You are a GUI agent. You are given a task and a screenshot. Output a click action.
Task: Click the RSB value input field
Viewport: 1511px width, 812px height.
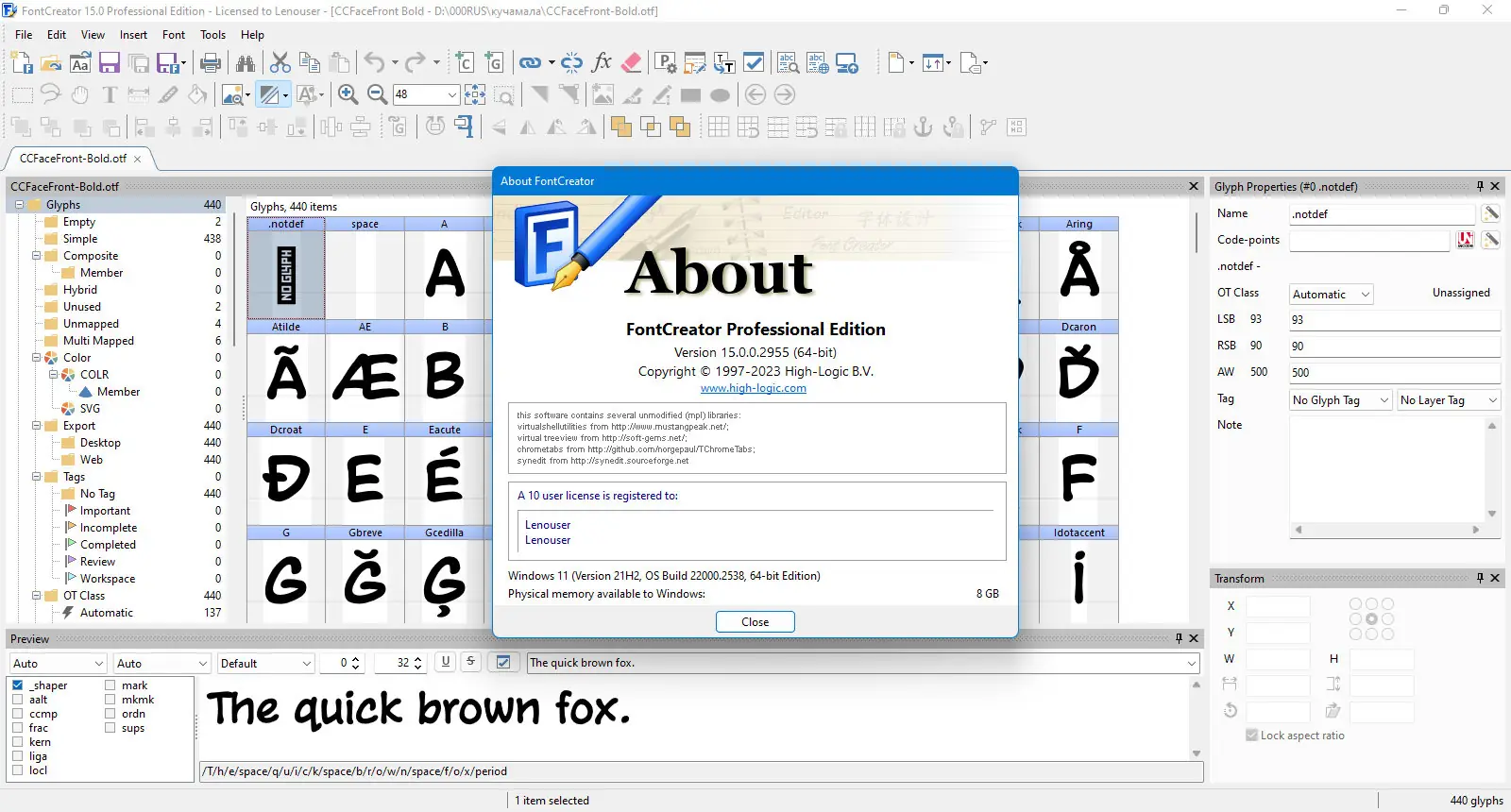[1394, 347]
